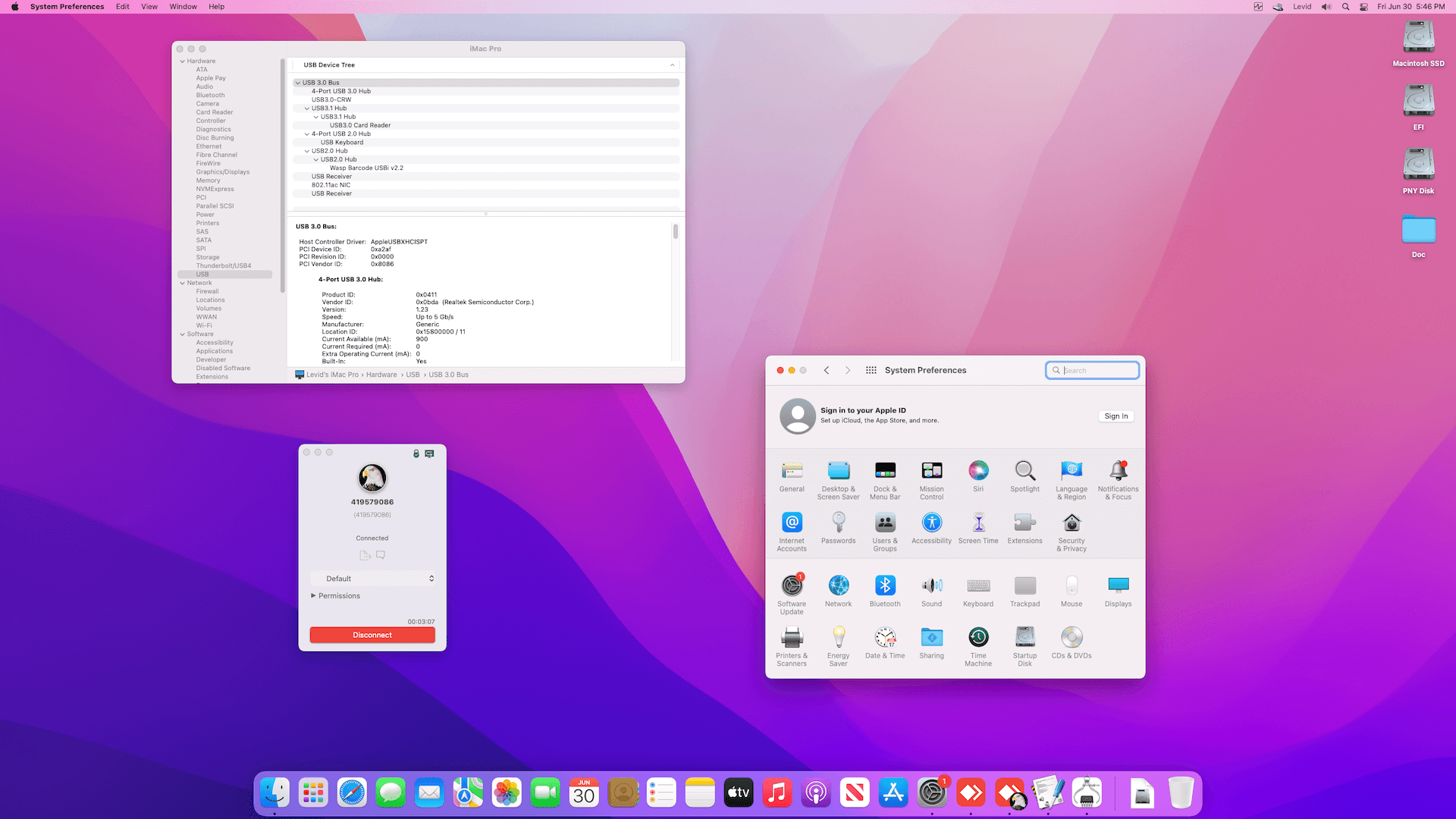Collapse the USB3.1 Hub tree node
This screenshot has height=819, width=1456.
(x=307, y=108)
